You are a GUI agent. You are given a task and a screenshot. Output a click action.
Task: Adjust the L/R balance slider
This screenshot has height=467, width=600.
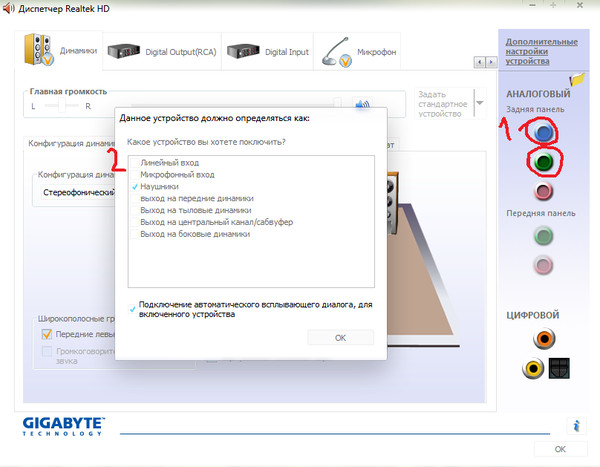coord(61,105)
